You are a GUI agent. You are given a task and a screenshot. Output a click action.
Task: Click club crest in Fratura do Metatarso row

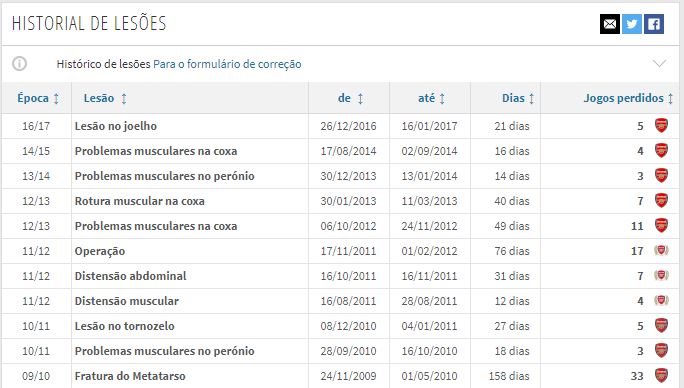tap(661, 375)
